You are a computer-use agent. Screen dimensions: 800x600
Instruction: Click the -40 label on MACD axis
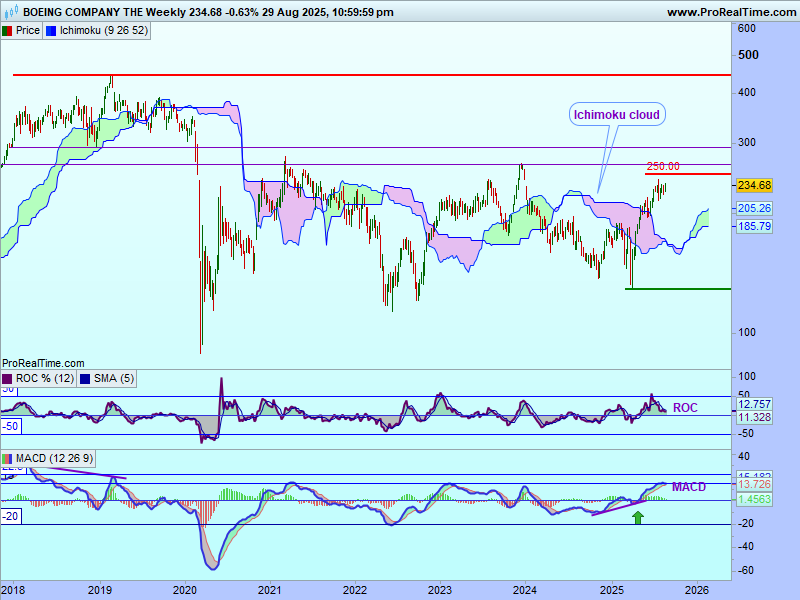[x=746, y=546]
